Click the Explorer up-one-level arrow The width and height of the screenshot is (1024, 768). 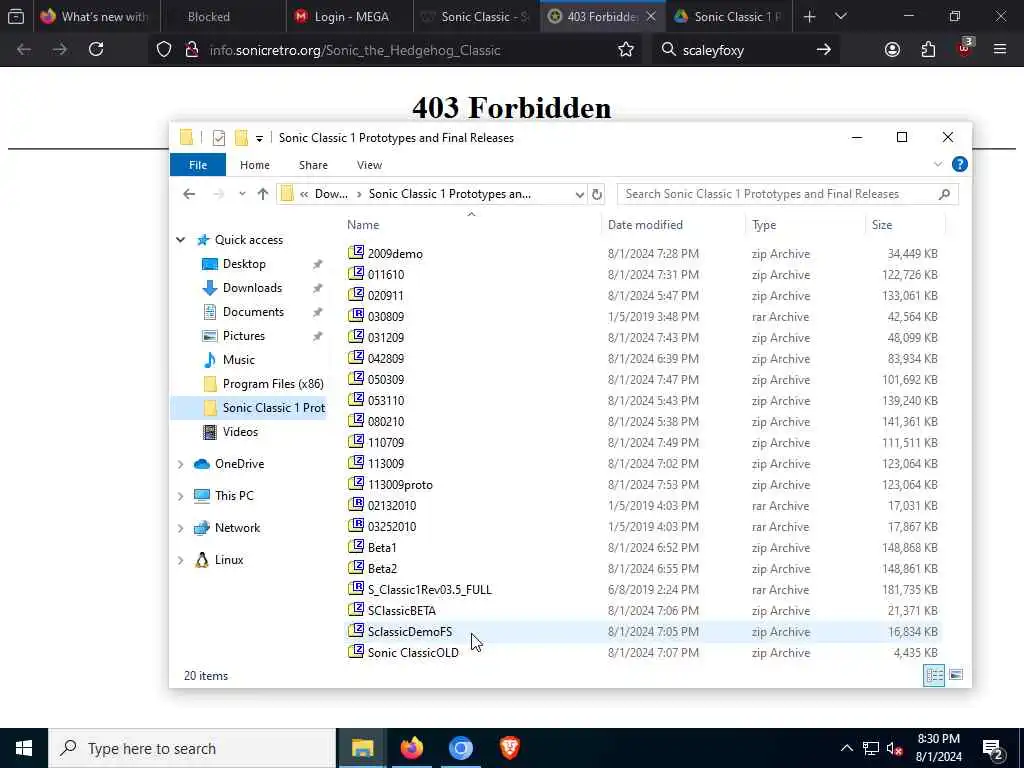click(263, 194)
